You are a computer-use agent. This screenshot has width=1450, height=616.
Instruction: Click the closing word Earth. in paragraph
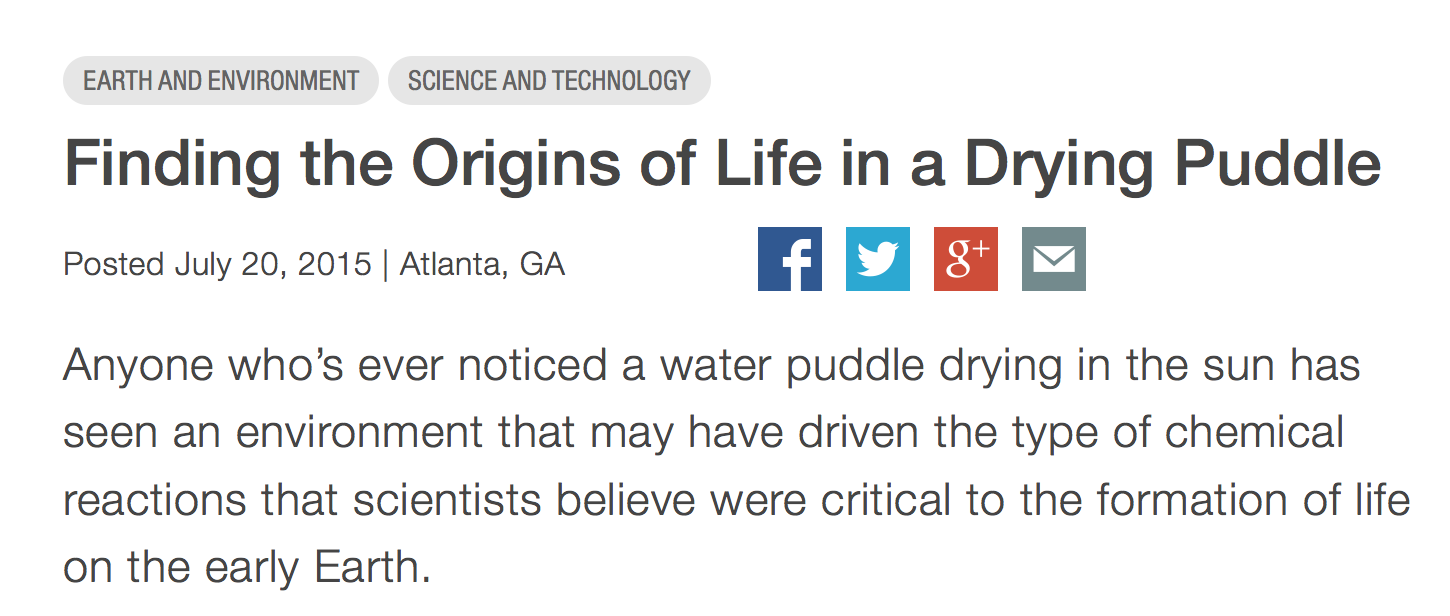pos(372,567)
